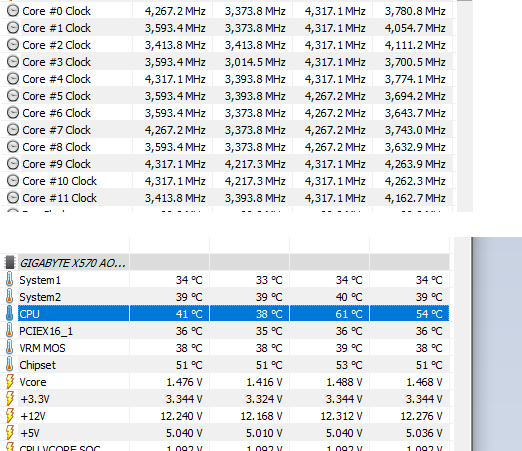Select the Chipset temperature label
522x451 pixels.
[38, 365]
